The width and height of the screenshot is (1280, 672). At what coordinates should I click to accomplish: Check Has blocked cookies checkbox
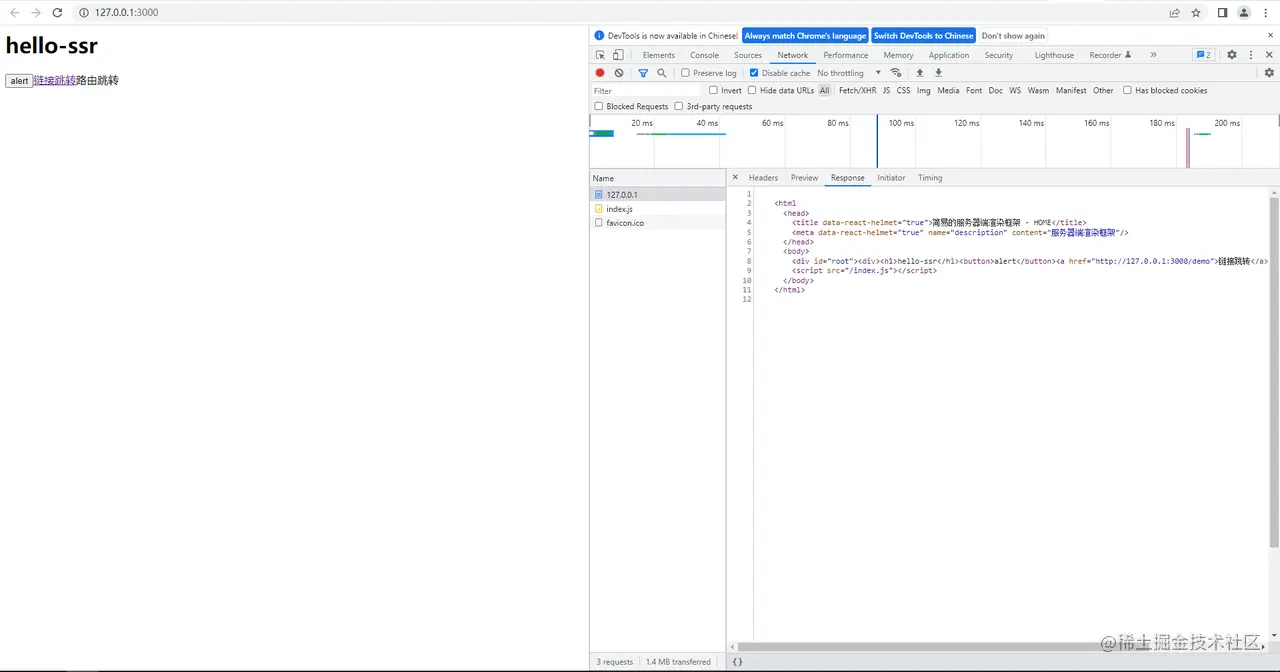tap(1127, 90)
